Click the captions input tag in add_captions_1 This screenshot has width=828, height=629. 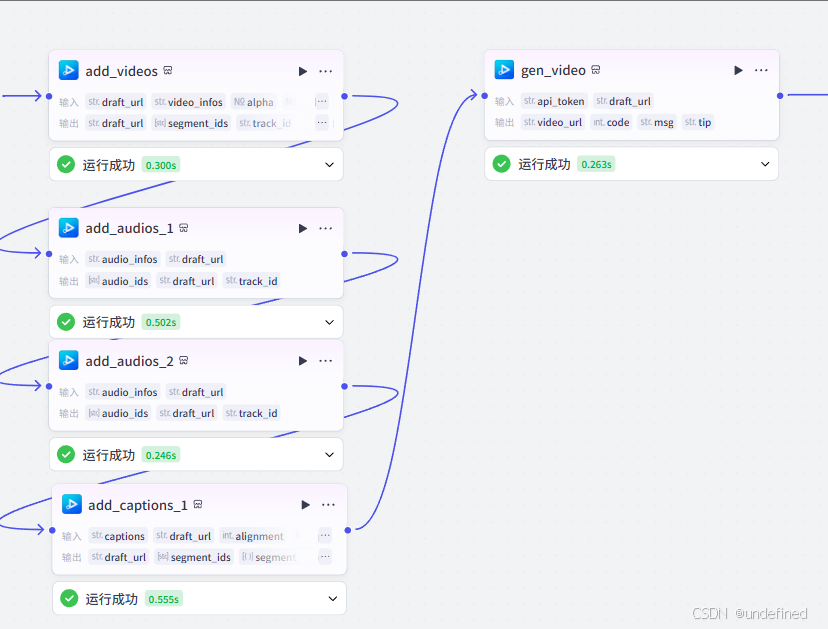[118, 536]
